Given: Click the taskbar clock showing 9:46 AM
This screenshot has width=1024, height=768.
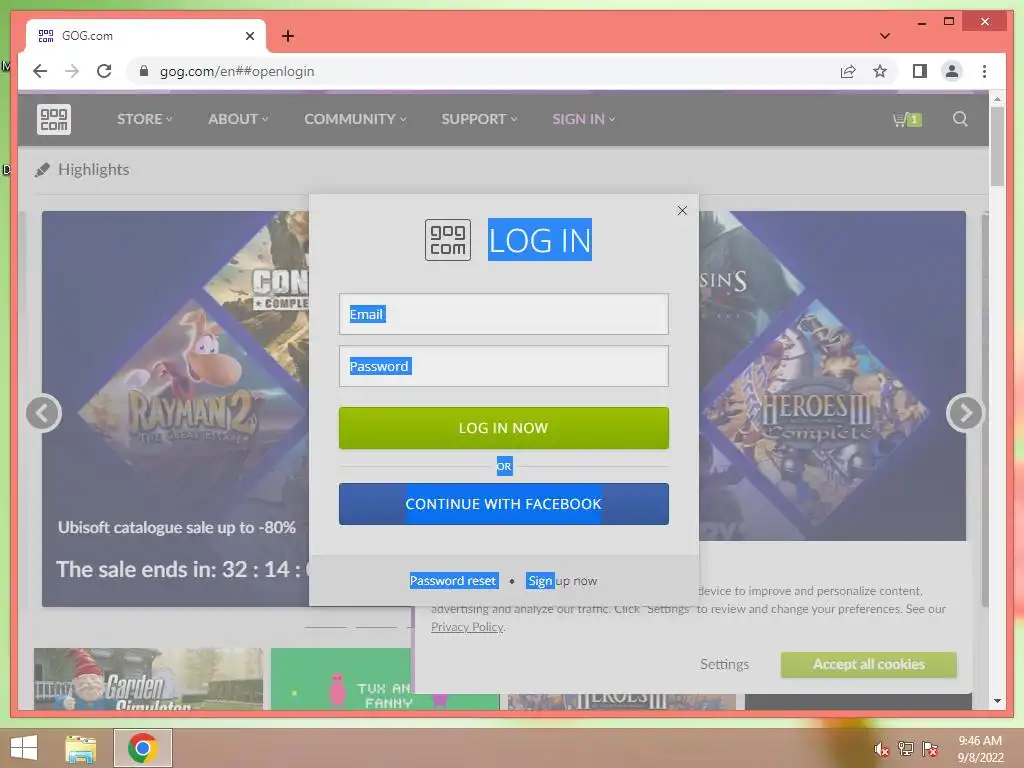Looking at the screenshot, I should tap(980, 749).
